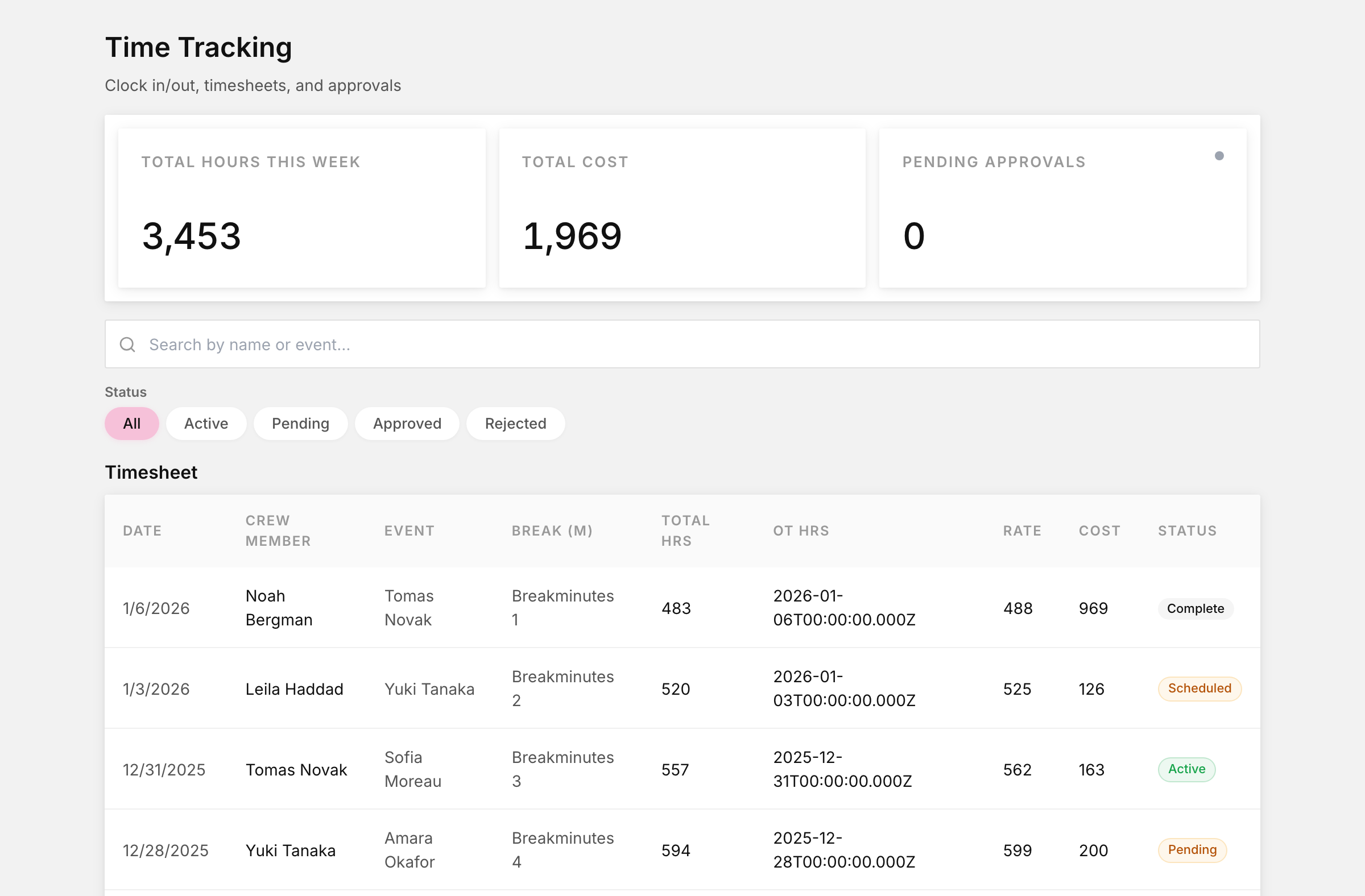Sort by the Cost column header
The height and width of the screenshot is (896, 1365).
click(x=1099, y=531)
